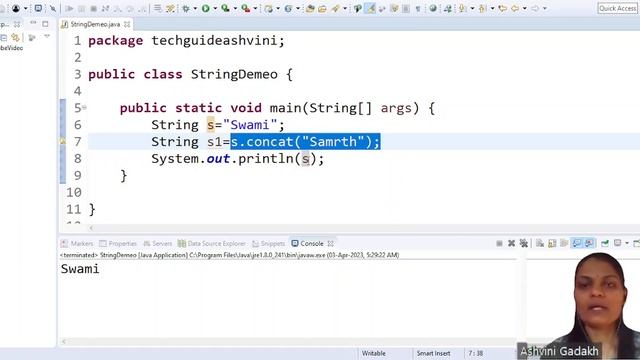Click the Writable status bar entry

(373, 353)
